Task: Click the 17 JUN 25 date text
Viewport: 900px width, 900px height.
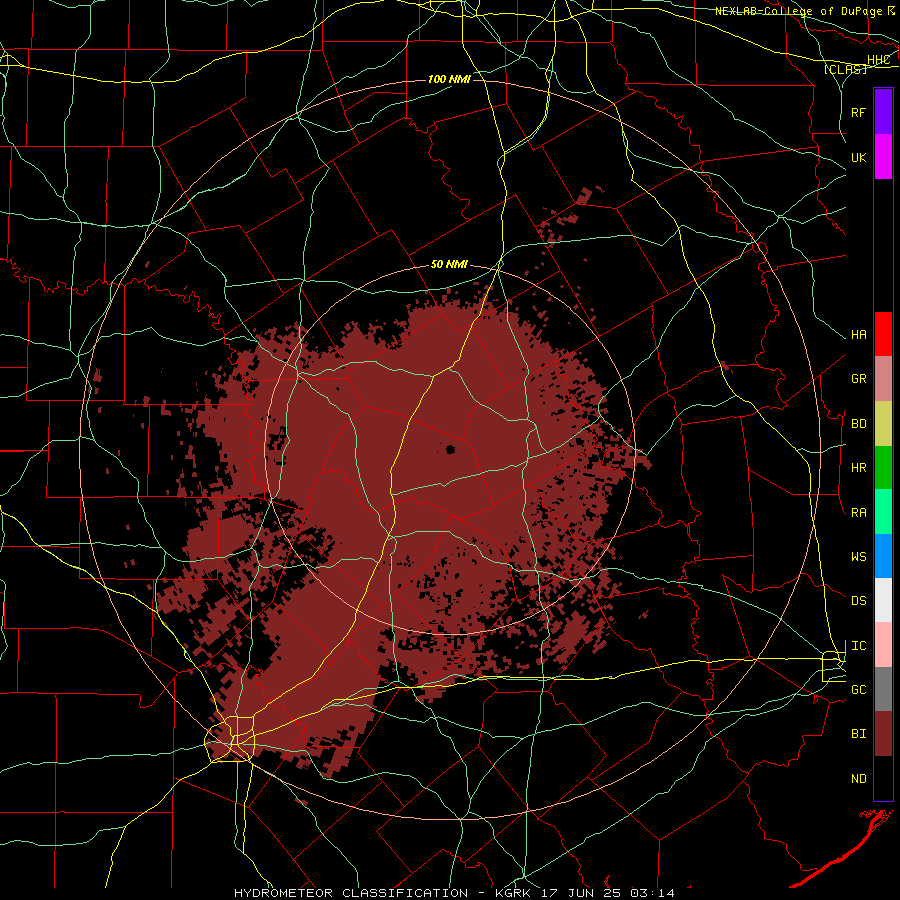Action: tap(580, 893)
